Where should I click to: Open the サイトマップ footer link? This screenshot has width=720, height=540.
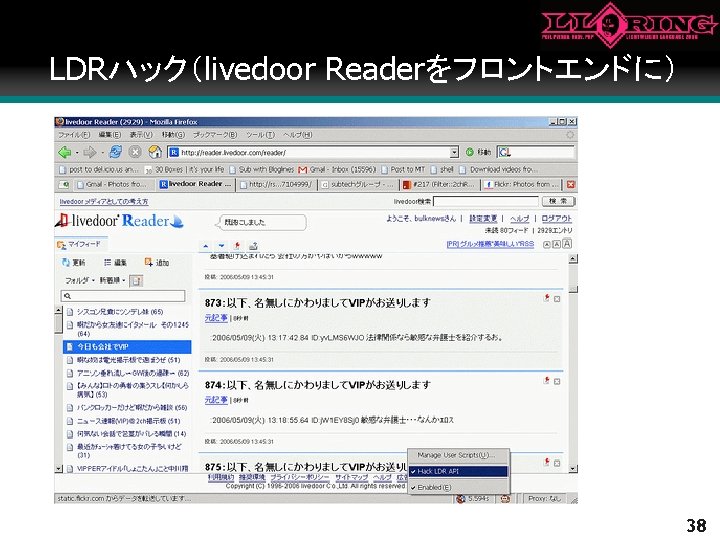click(x=351, y=477)
